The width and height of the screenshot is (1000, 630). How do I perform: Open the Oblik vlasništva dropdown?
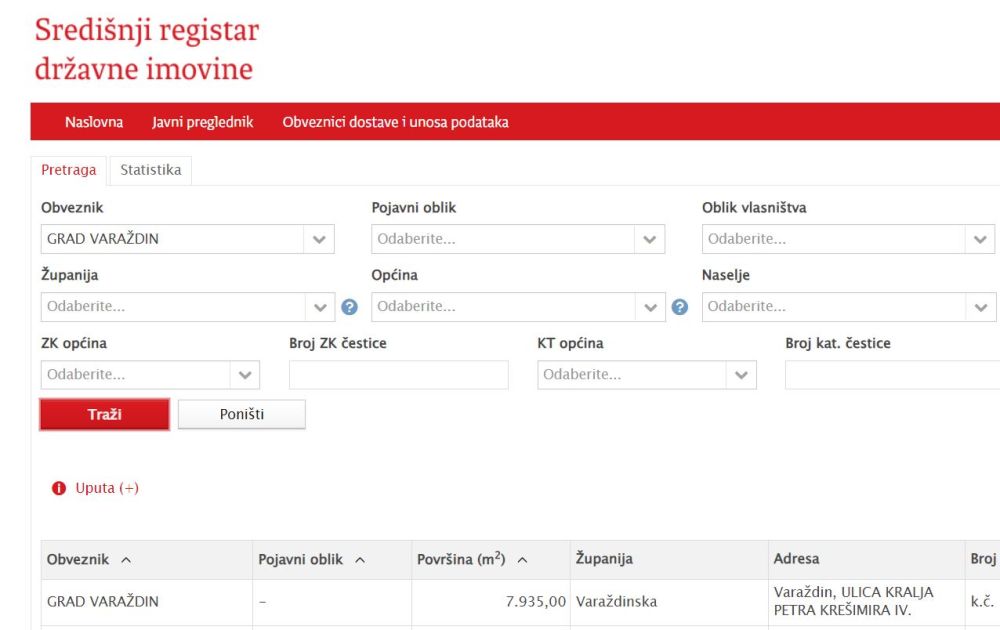click(980, 239)
